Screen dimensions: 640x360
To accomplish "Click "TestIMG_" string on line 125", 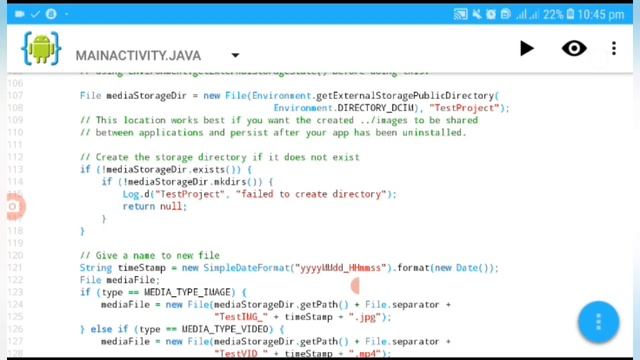I will click(241, 317).
